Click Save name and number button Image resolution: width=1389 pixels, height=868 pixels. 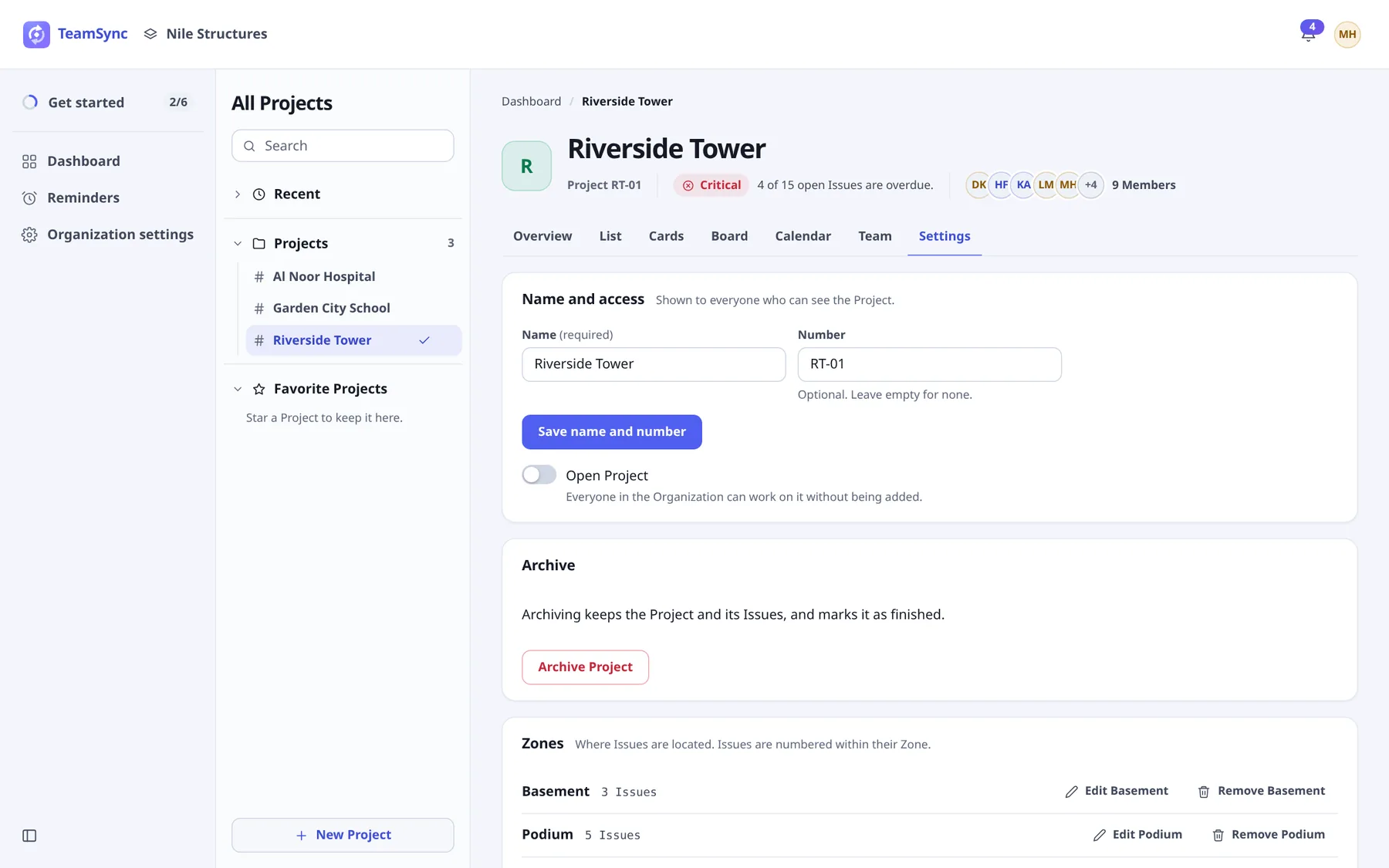pyautogui.click(x=612, y=432)
